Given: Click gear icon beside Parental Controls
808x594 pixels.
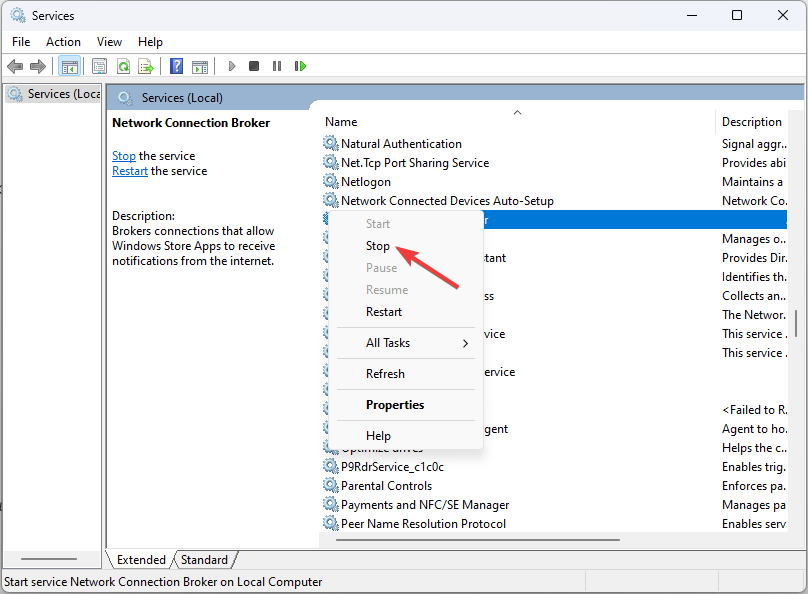Looking at the screenshot, I should (x=330, y=485).
